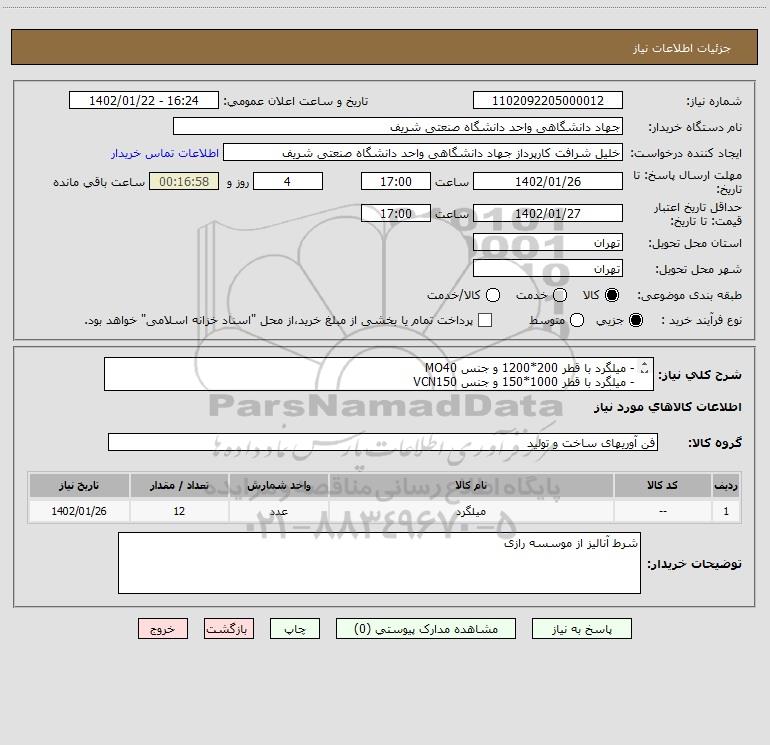The width and height of the screenshot is (770, 745).
Task: Click the buyer notes text area
Action: pyautogui.click(x=380, y=563)
